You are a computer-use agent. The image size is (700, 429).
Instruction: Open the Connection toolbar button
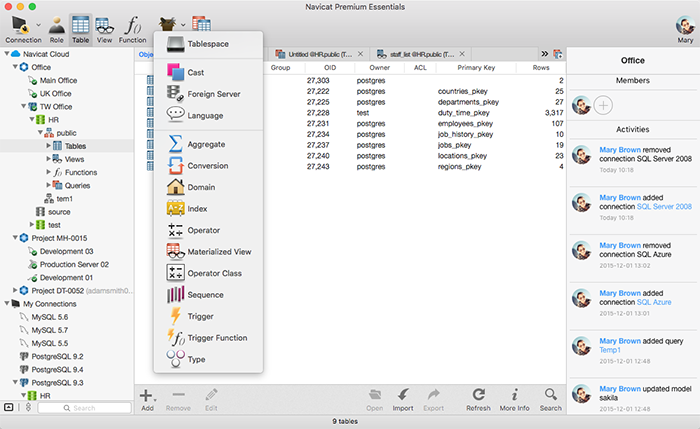click(x=23, y=29)
